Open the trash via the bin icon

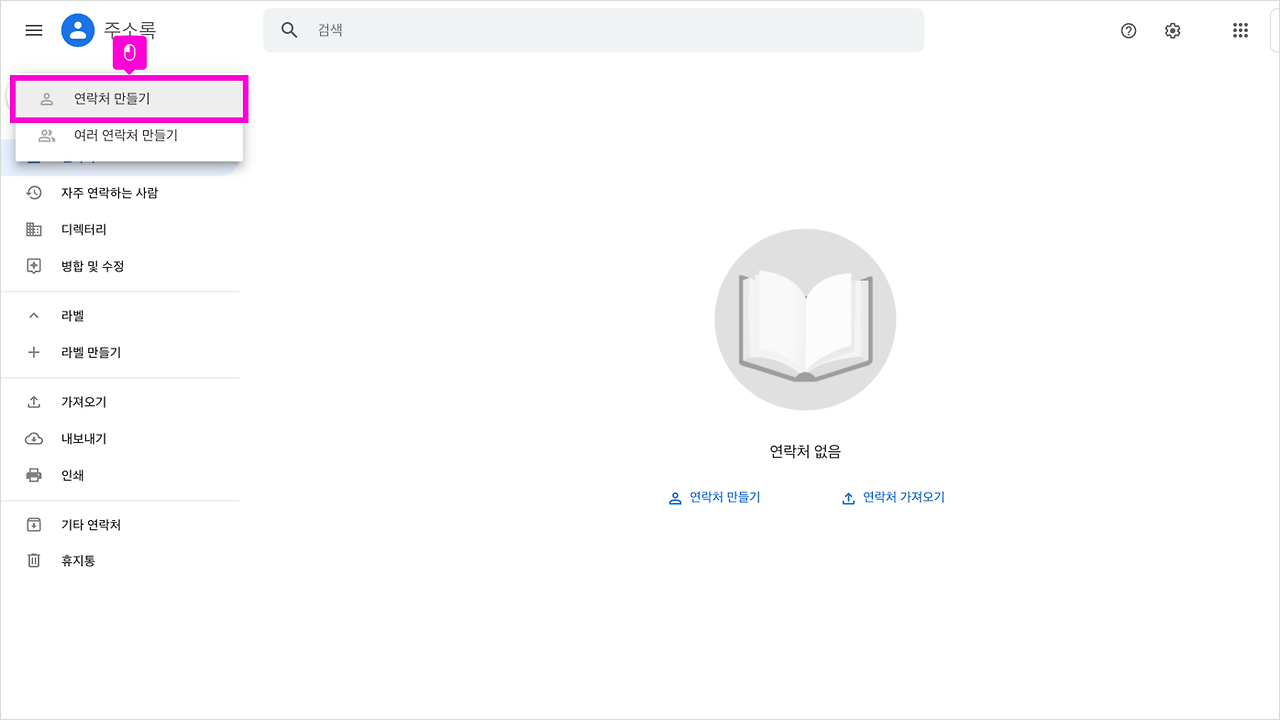point(33,560)
